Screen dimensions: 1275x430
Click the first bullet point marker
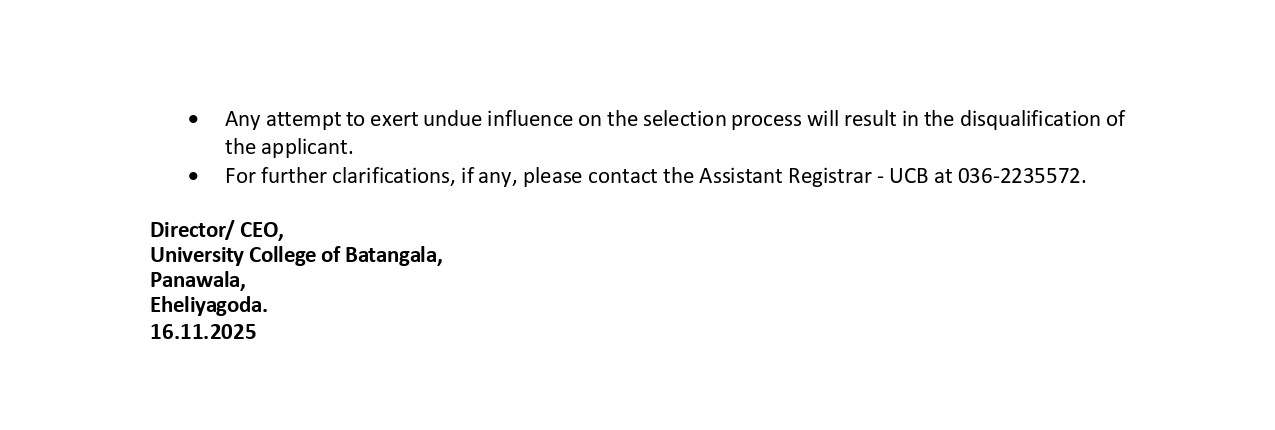(194, 120)
